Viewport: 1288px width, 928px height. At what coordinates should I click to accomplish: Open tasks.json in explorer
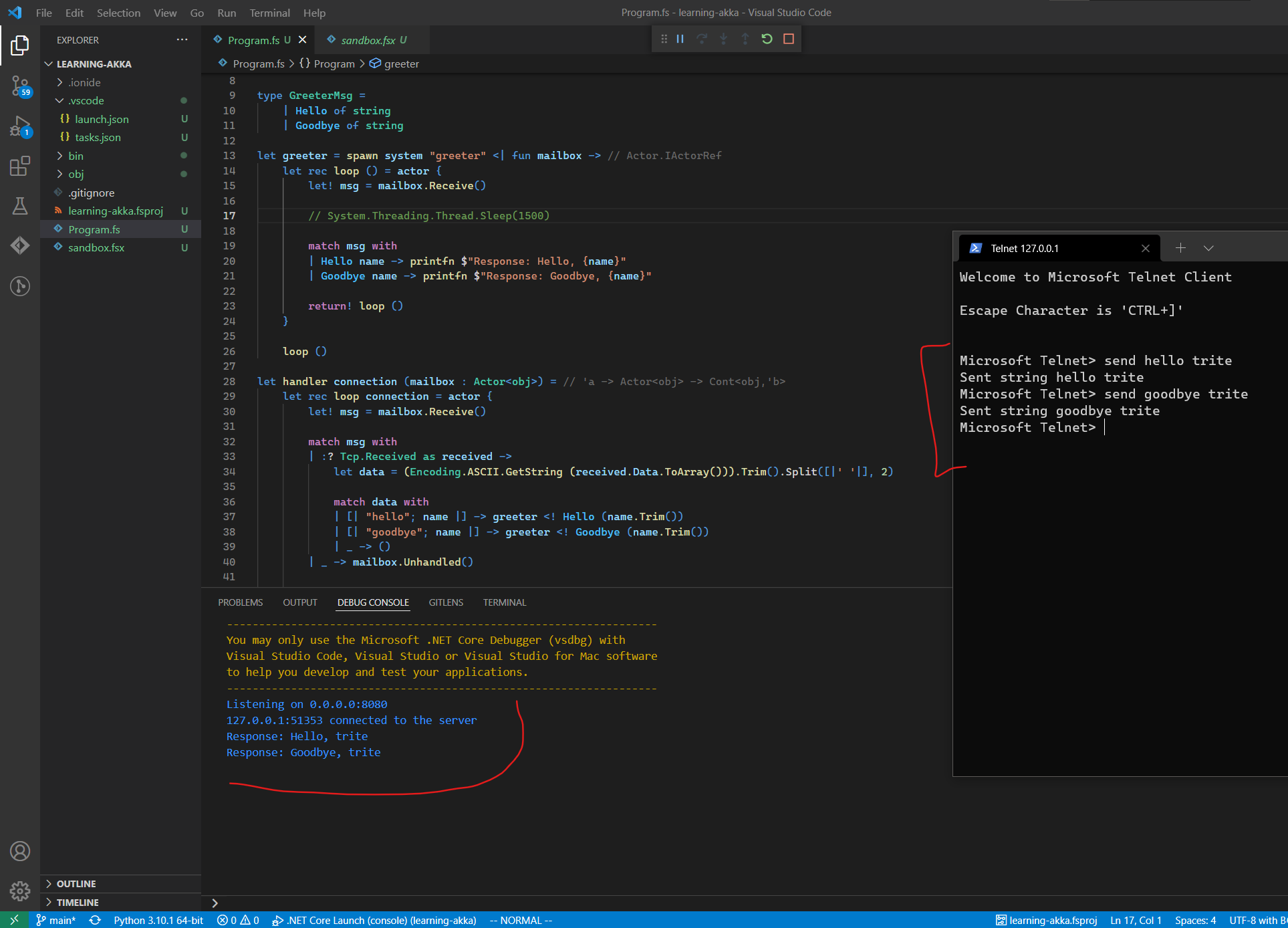click(120, 137)
